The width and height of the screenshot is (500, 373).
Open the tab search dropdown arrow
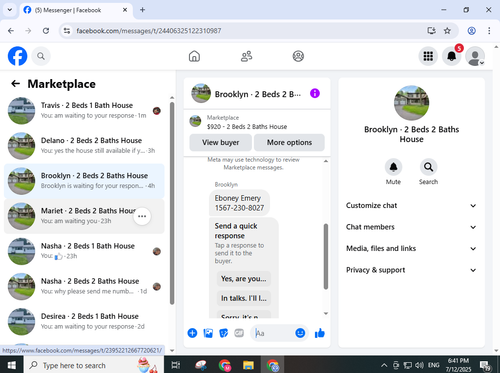coord(10,10)
